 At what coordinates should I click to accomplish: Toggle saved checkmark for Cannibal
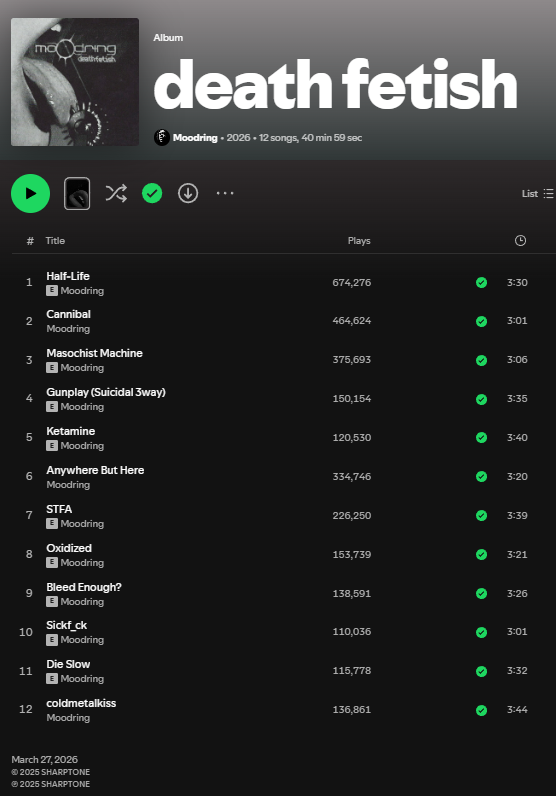481,321
